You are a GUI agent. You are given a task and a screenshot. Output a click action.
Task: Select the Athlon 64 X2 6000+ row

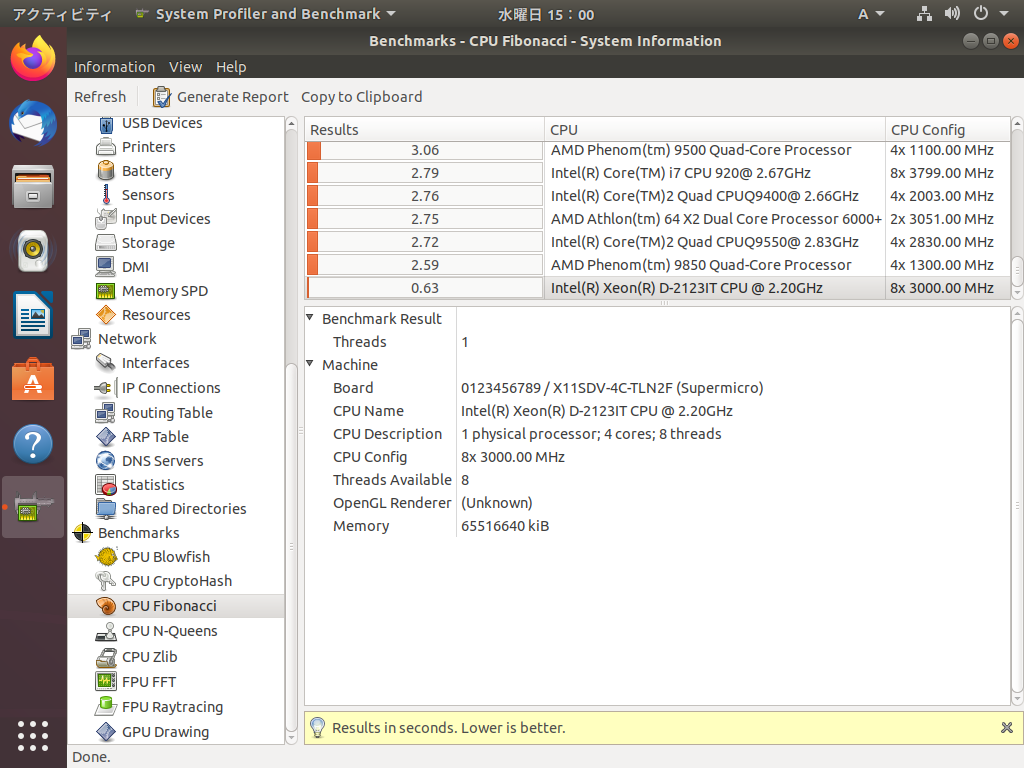tap(658, 219)
